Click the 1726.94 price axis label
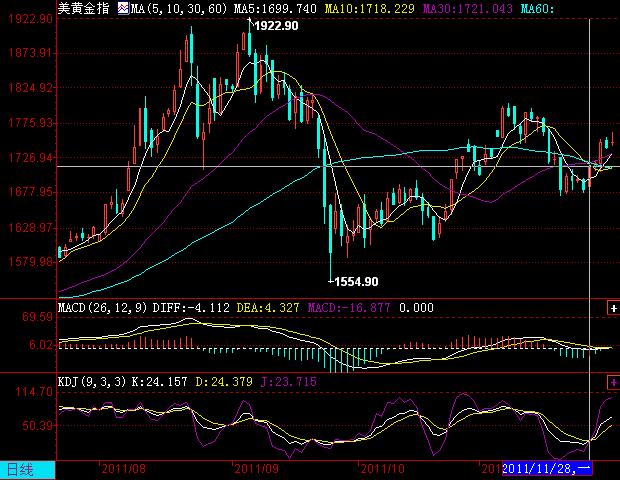 pyautogui.click(x=30, y=158)
